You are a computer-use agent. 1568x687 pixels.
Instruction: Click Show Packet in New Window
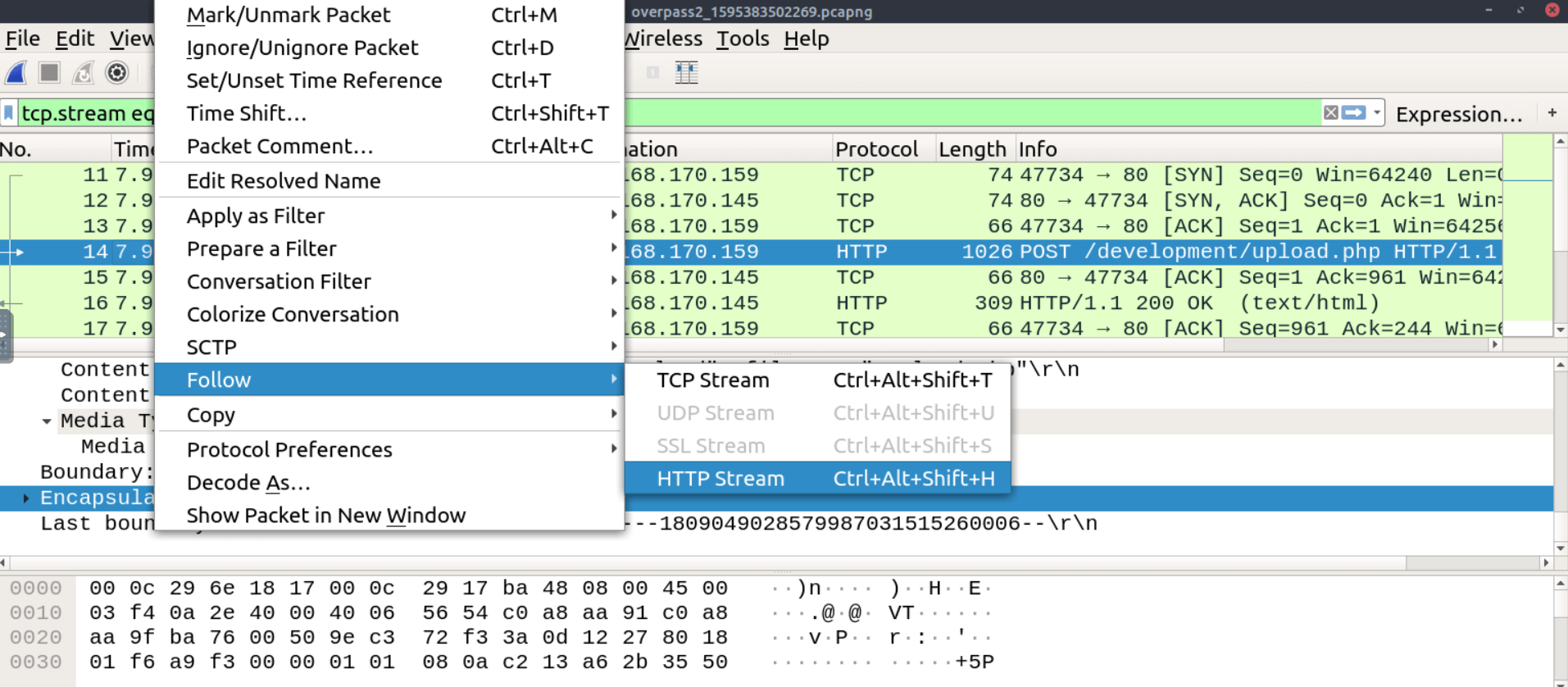click(325, 516)
